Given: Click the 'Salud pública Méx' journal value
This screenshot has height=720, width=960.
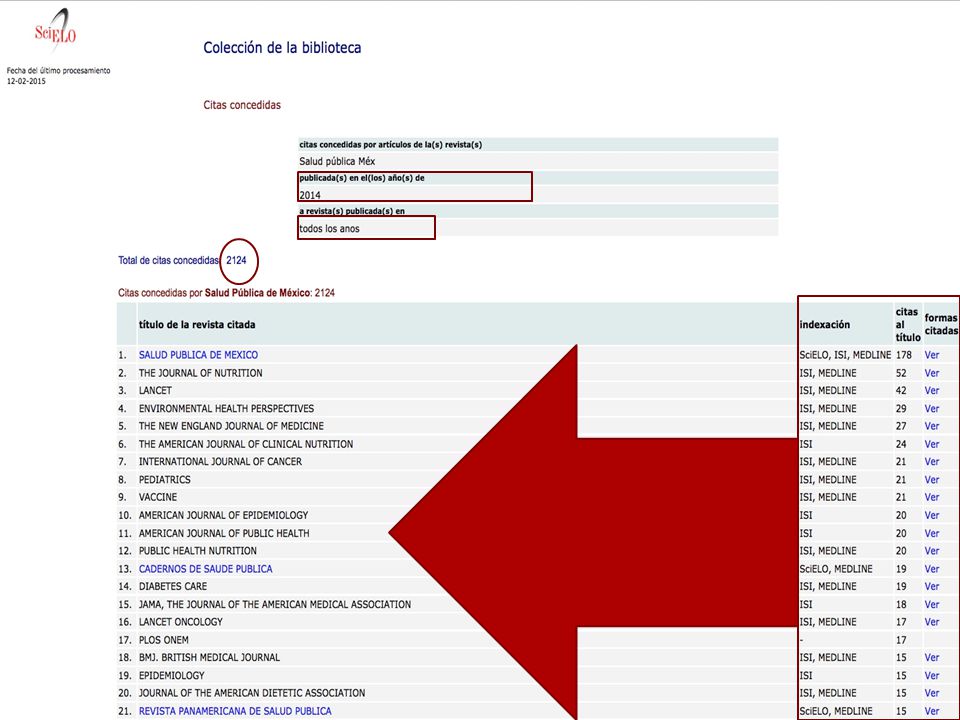Looking at the screenshot, I should click(x=337, y=162).
